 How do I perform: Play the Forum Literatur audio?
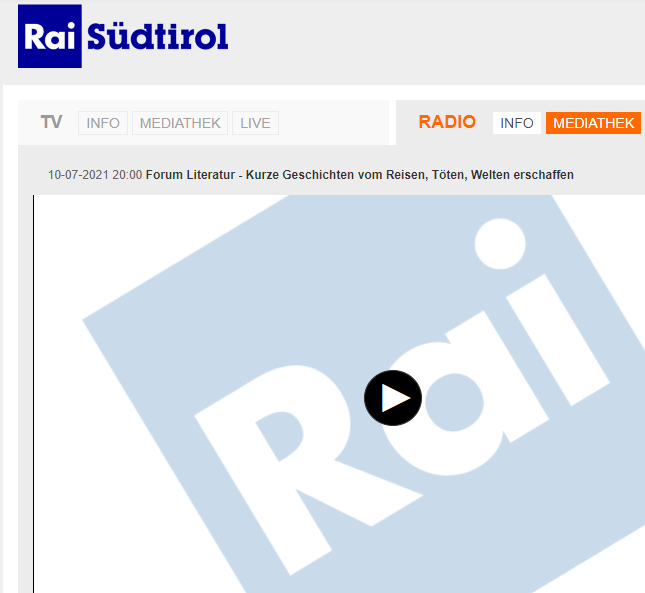point(393,398)
